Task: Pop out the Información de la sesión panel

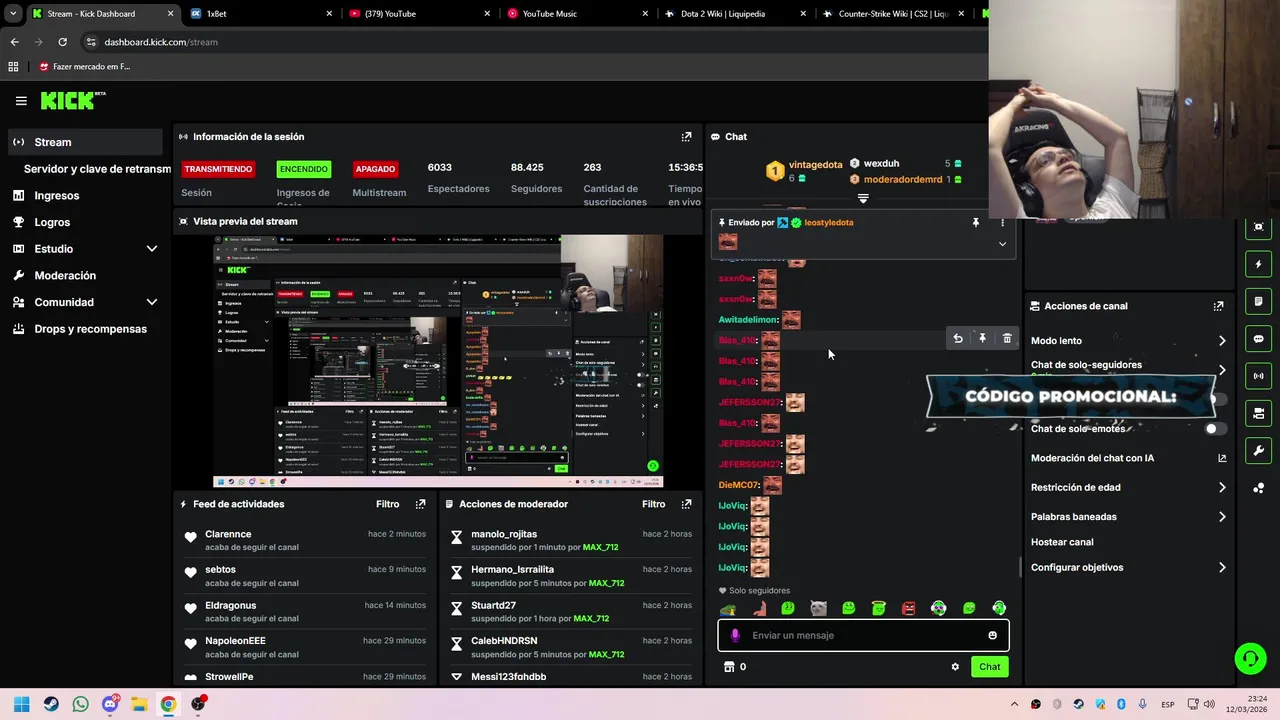Action: tap(686, 137)
